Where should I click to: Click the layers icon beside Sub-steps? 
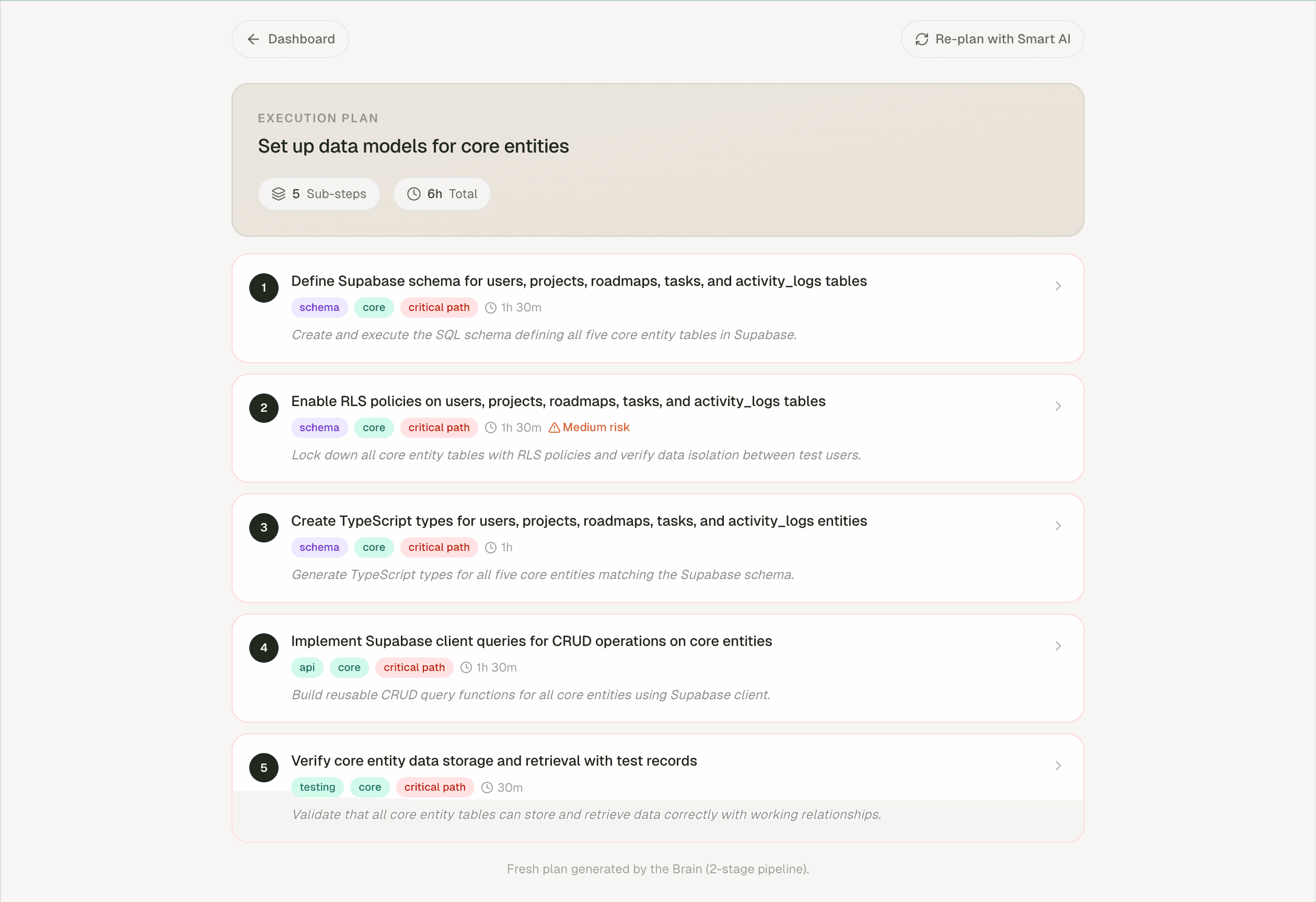click(279, 194)
